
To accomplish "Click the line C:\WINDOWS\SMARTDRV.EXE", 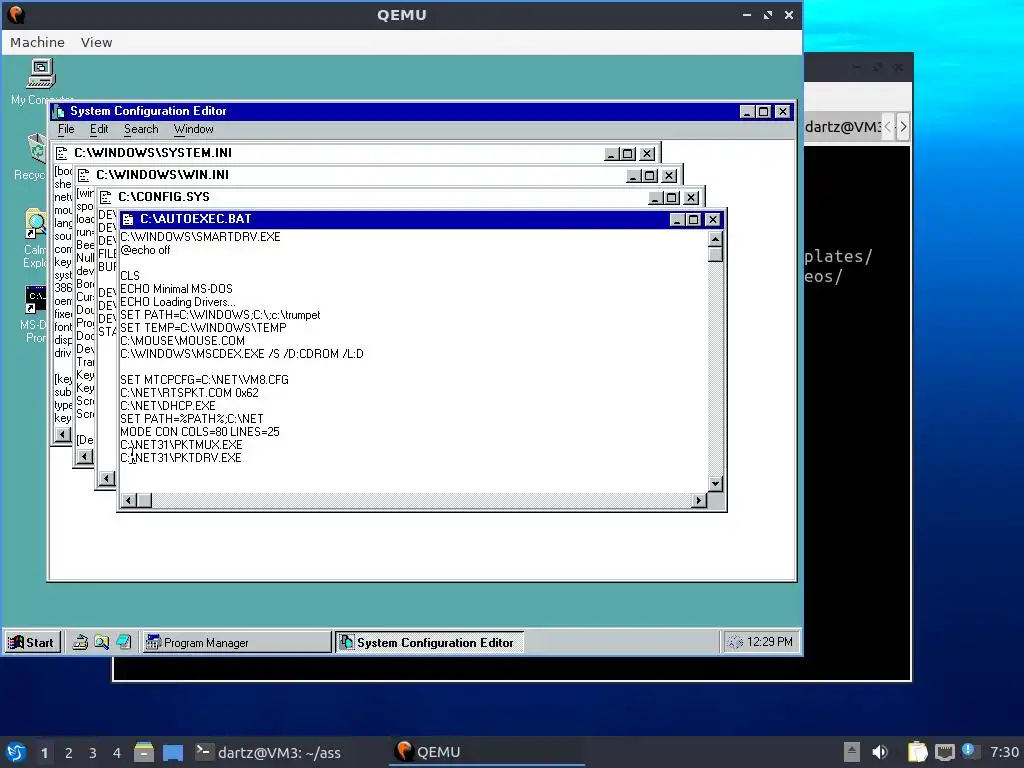I will point(200,237).
